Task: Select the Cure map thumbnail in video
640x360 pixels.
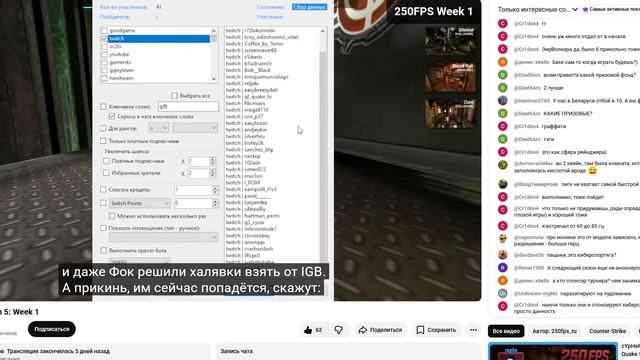Action: (450, 113)
